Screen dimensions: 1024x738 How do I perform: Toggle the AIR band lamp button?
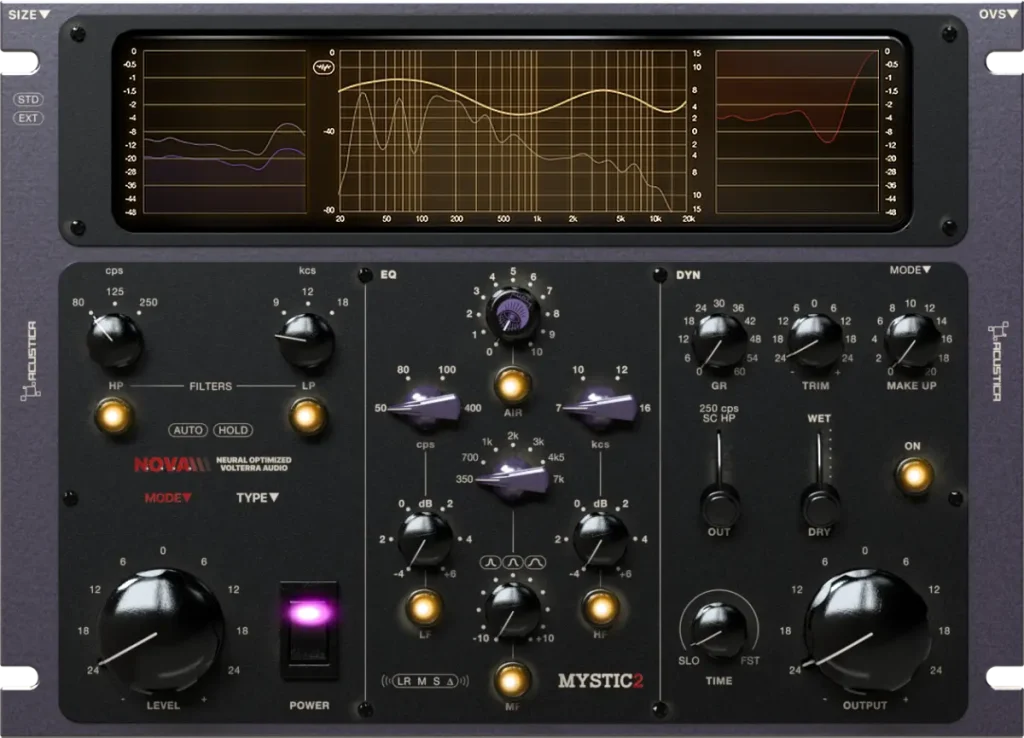[513, 385]
